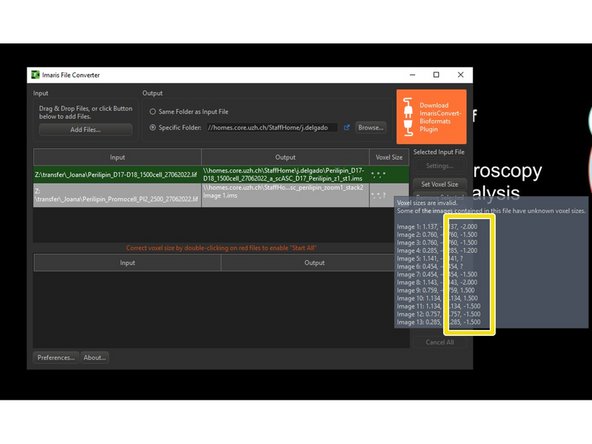Click the plug icon in orange banner
This screenshot has width=592, height=444.
pos(408,117)
